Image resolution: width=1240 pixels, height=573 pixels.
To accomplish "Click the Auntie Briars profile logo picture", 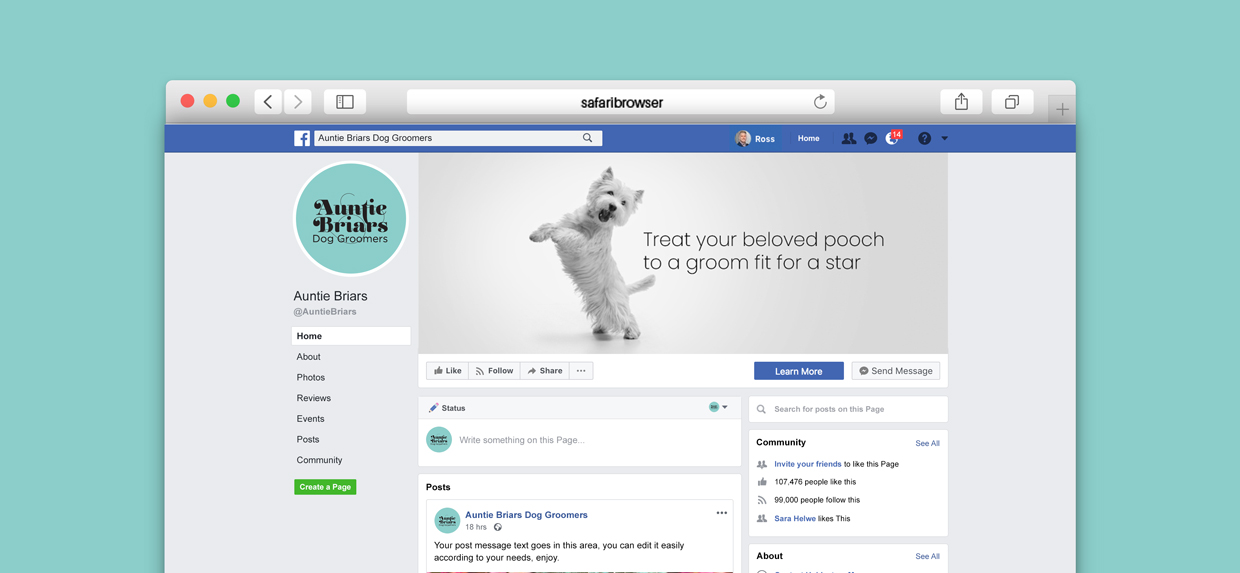I will pyautogui.click(x=351, y=219).
